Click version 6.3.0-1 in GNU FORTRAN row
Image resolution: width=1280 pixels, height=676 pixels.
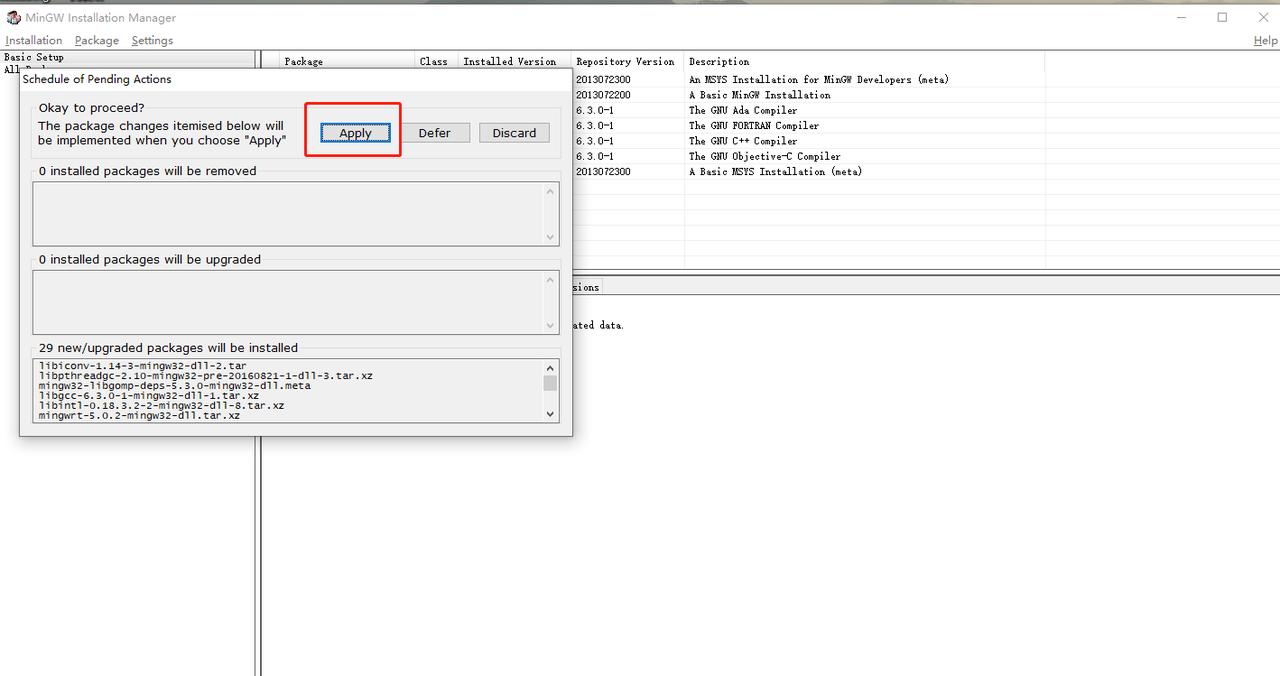pos(595,126)
